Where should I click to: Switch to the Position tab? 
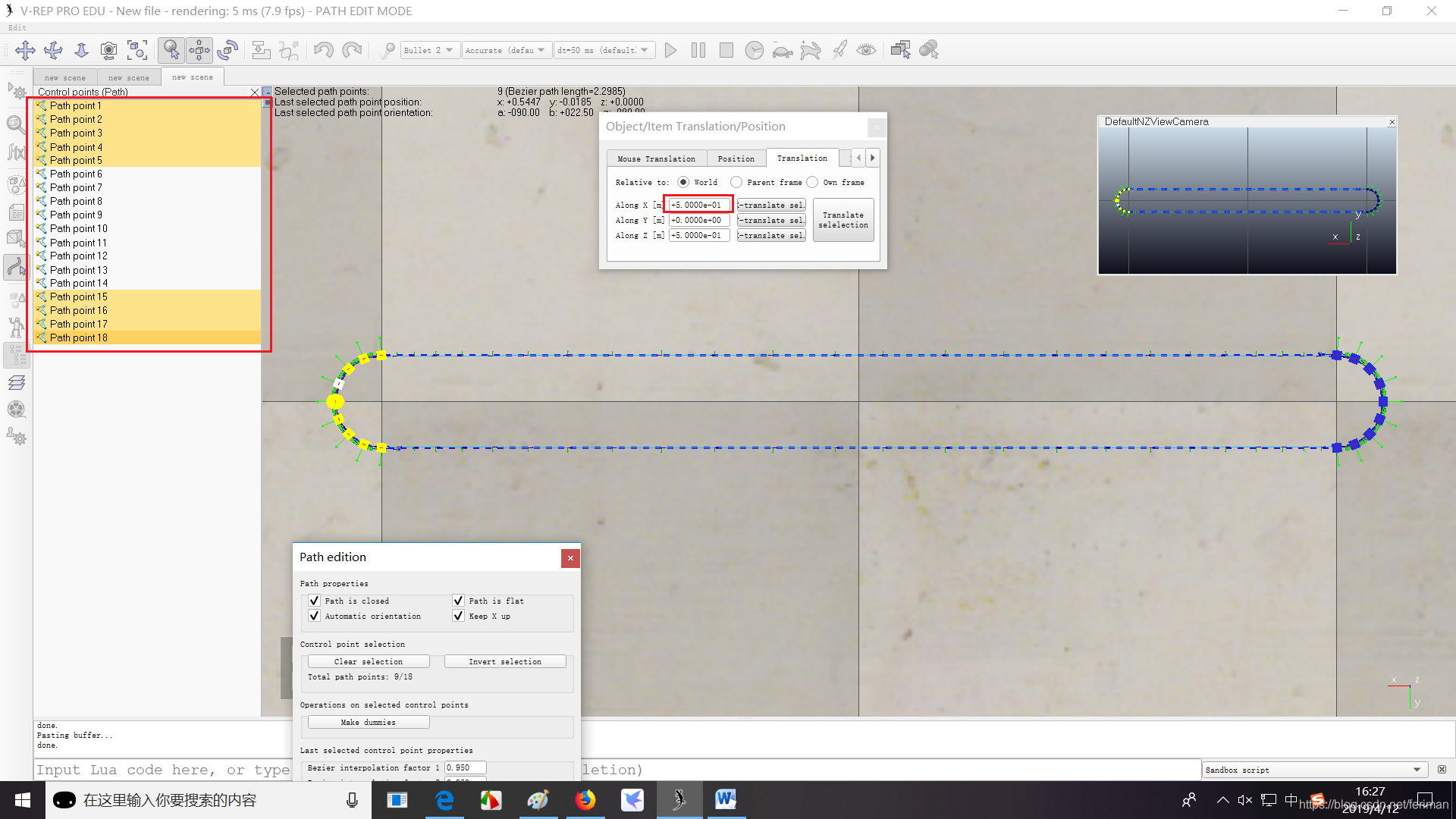(x=736, y=158)
